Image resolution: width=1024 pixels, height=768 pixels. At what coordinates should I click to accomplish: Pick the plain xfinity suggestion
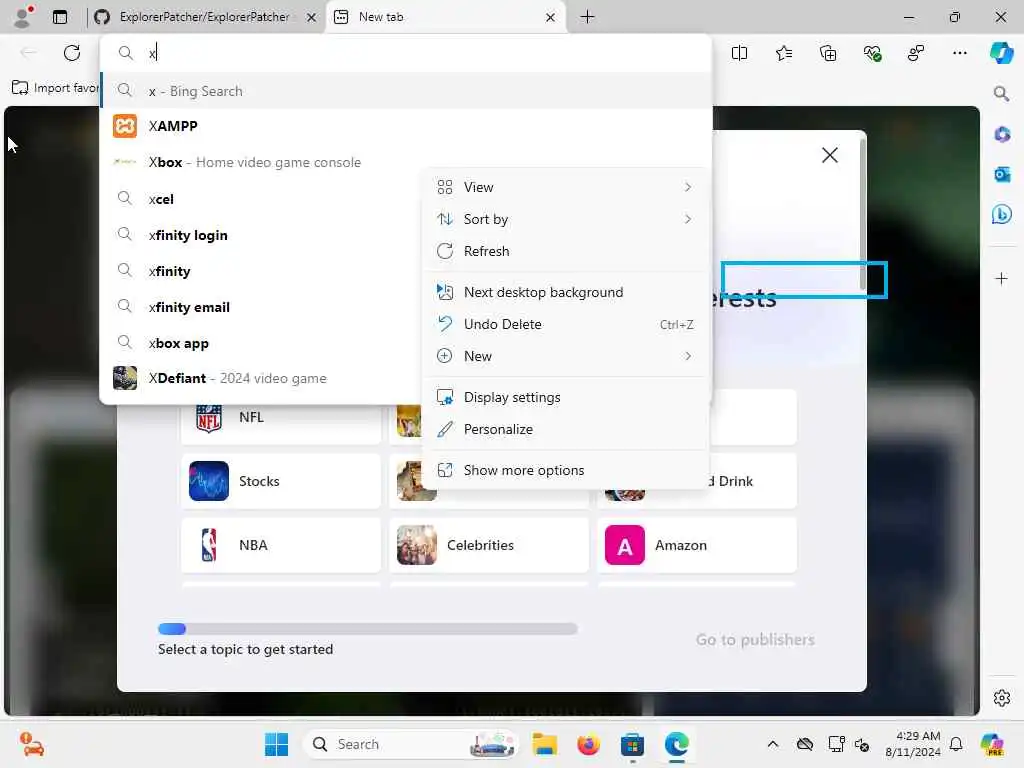coord(261,271)
